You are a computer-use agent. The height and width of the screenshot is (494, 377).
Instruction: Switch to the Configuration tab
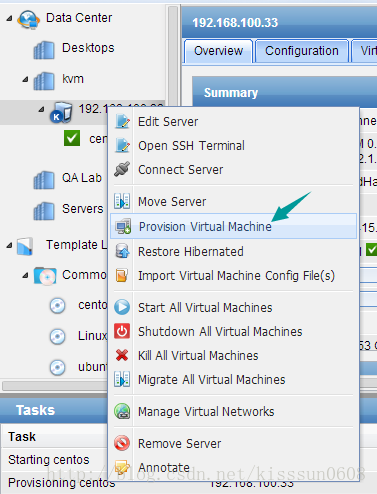coord(302,51)
